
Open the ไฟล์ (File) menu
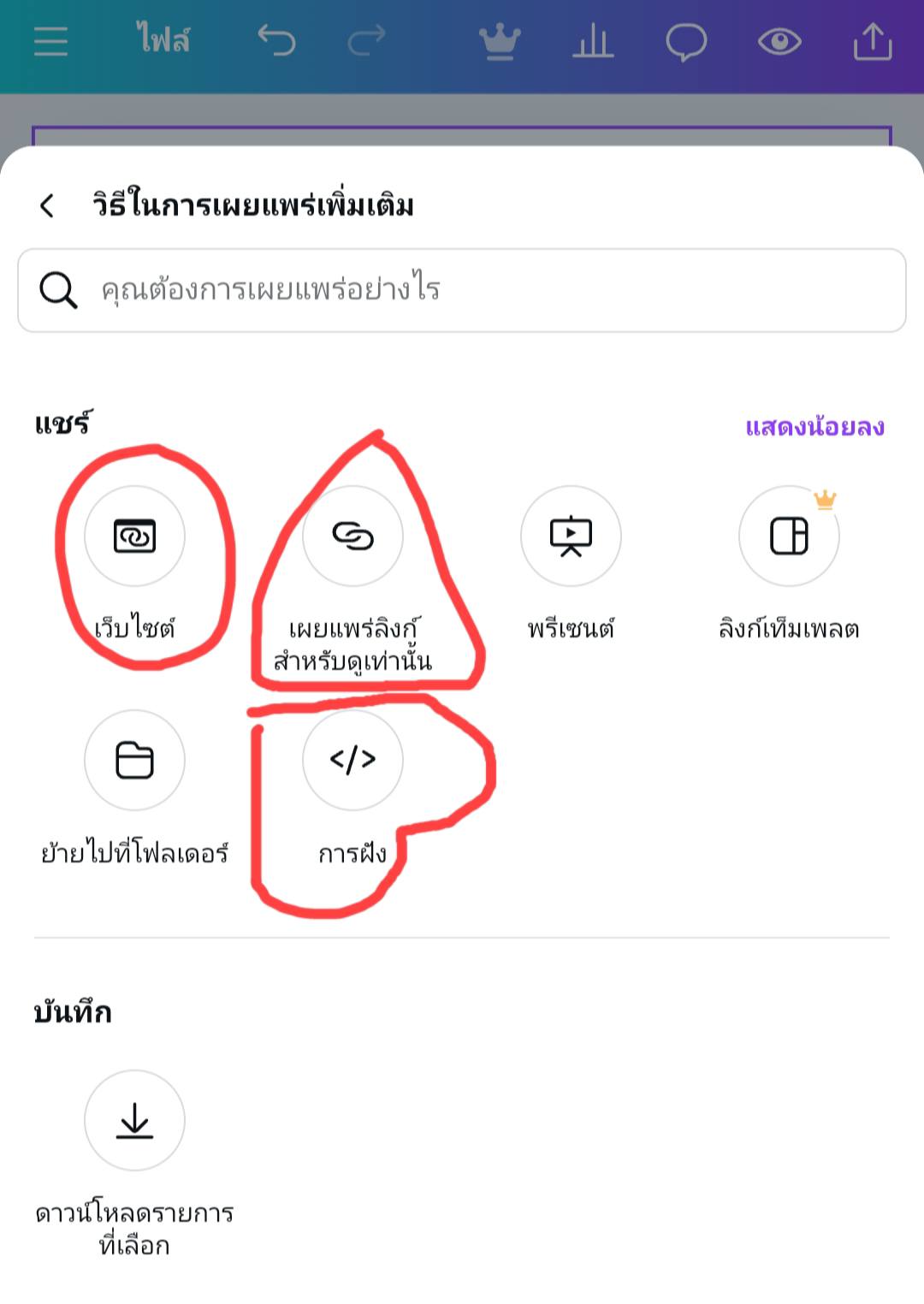tap(163, 40)
